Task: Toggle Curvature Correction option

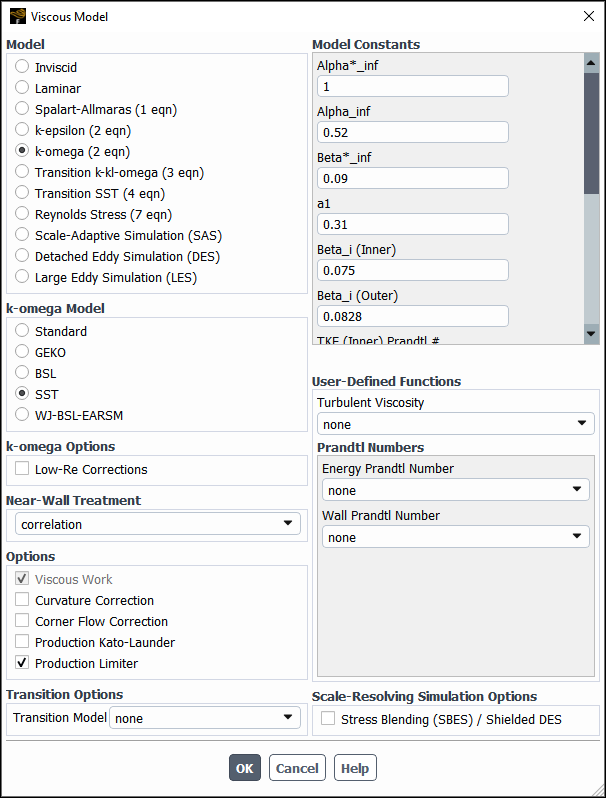Action: click(23, 600)
